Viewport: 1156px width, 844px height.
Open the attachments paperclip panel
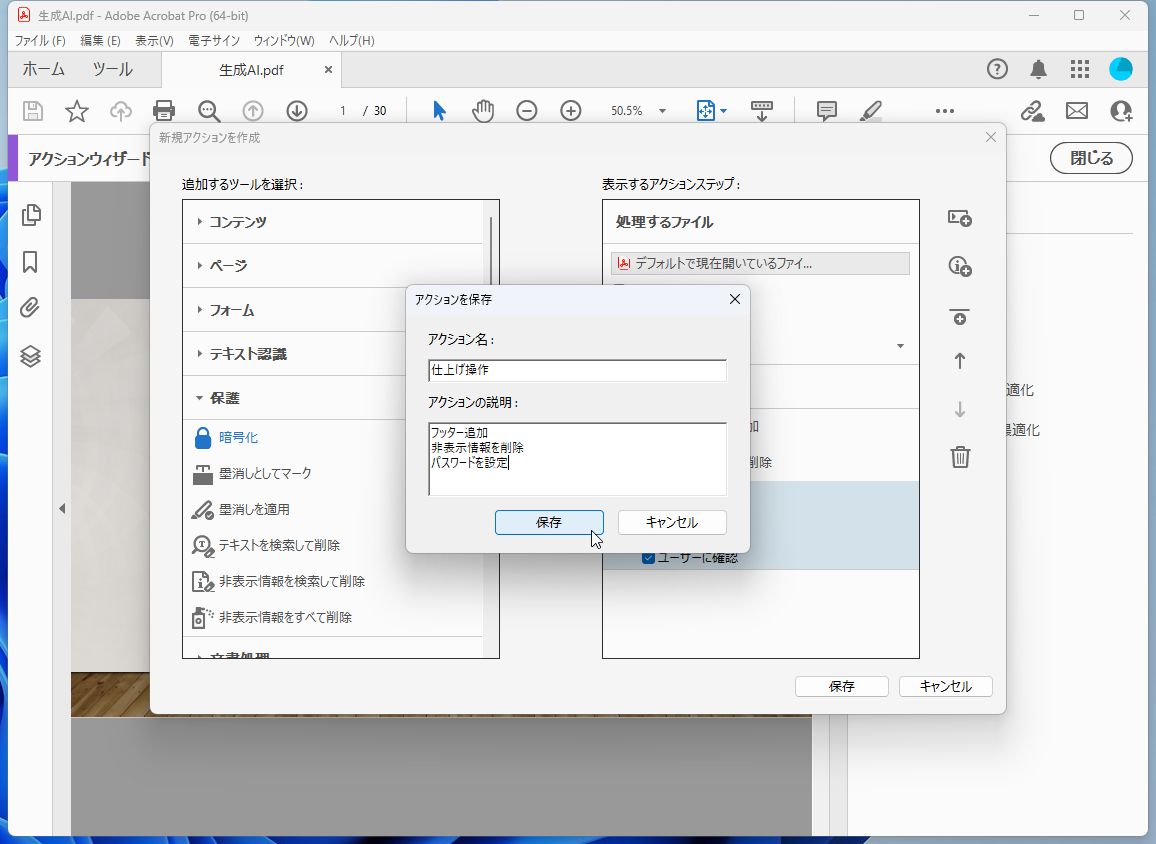[x=30, y=308]
